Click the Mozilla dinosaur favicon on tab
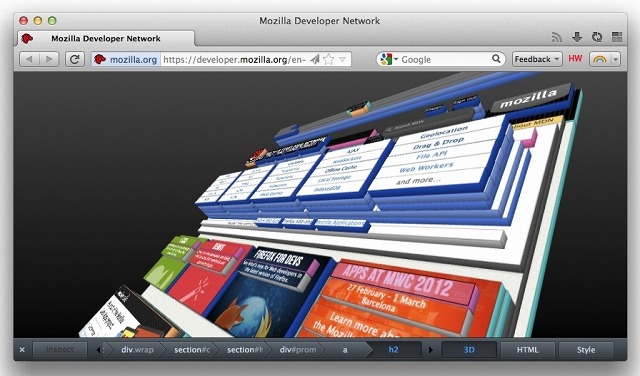This screenshot has width=640, height=376. [27, 38]
